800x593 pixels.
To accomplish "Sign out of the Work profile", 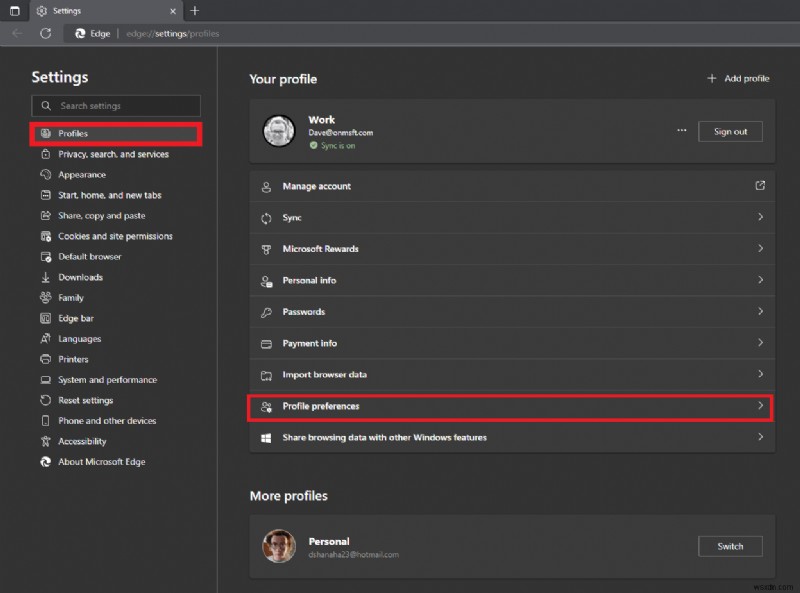I will point(730,131).
